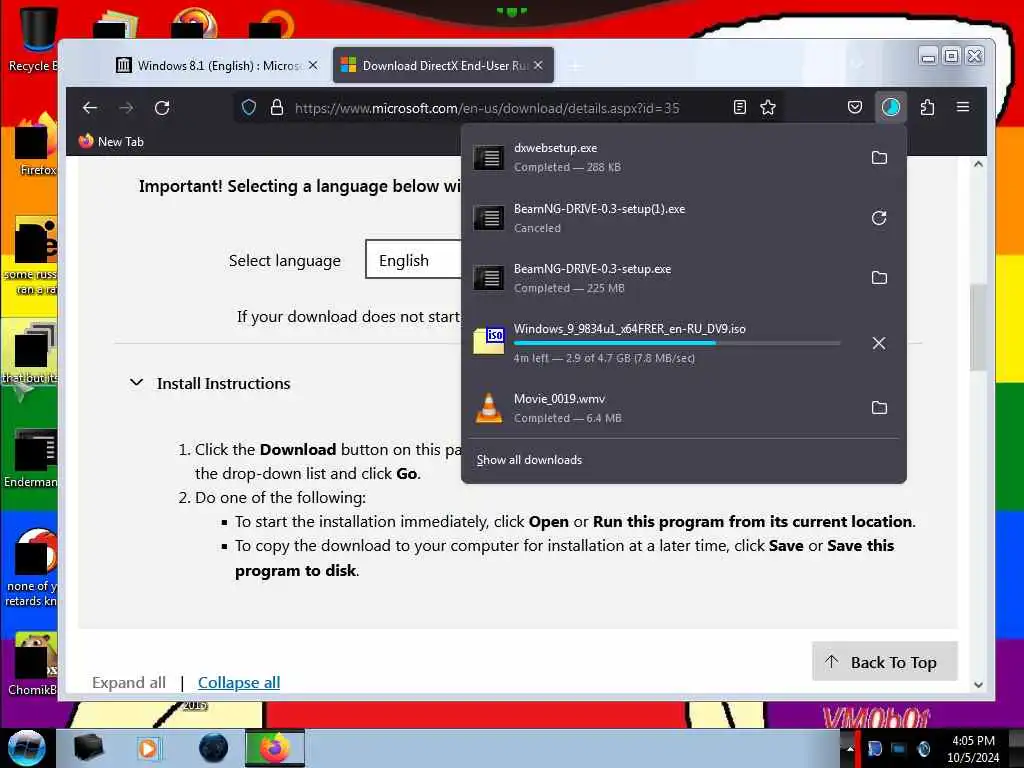
Task: Save page to Pocket icon
Action: [855, 107]
